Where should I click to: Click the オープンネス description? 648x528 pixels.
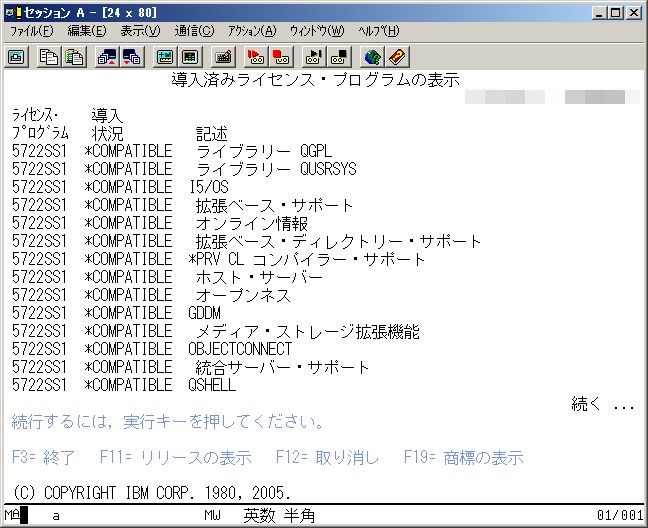(243, 295)
